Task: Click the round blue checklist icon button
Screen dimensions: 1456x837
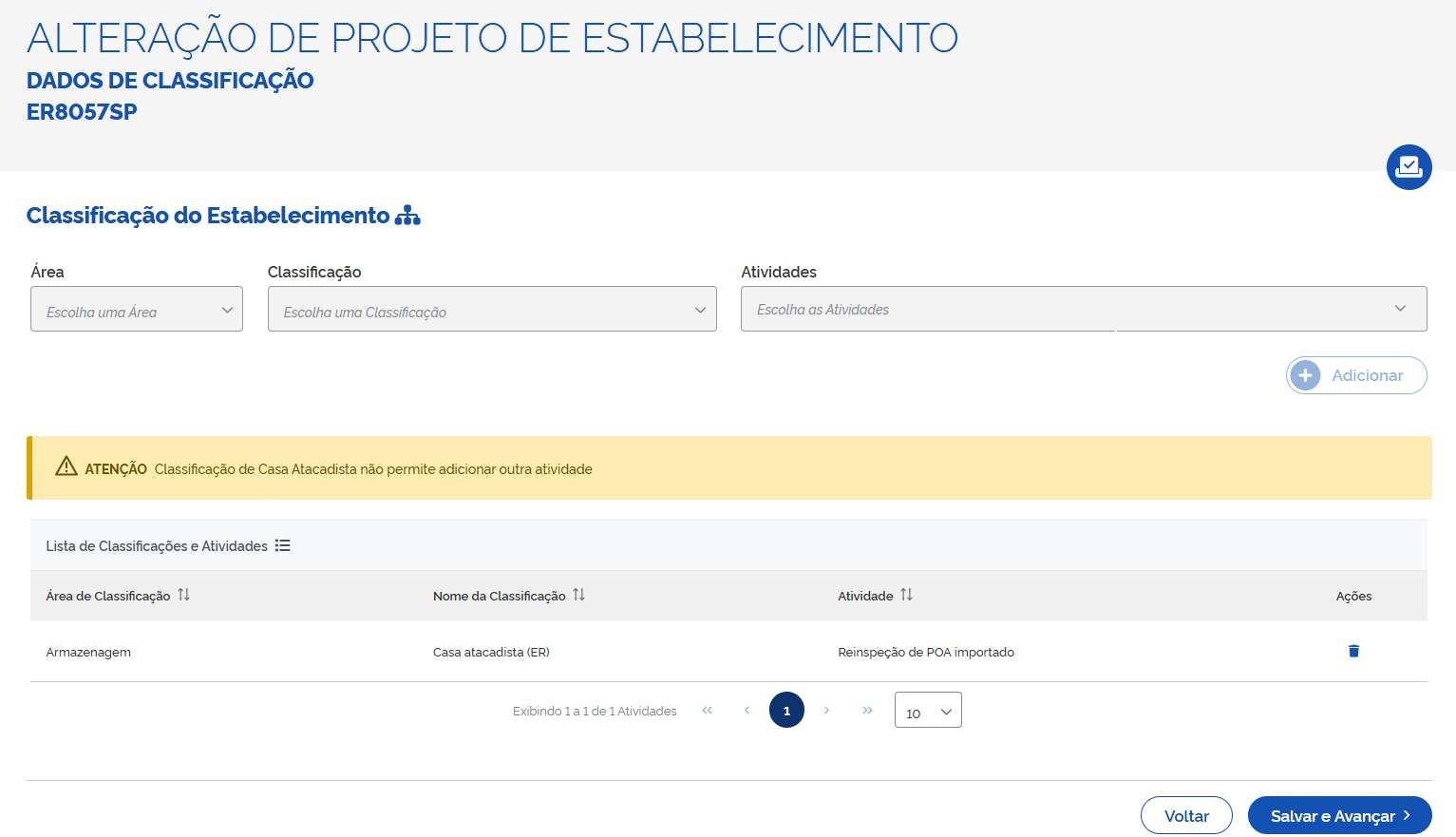Action: [x=1409, y=167]
